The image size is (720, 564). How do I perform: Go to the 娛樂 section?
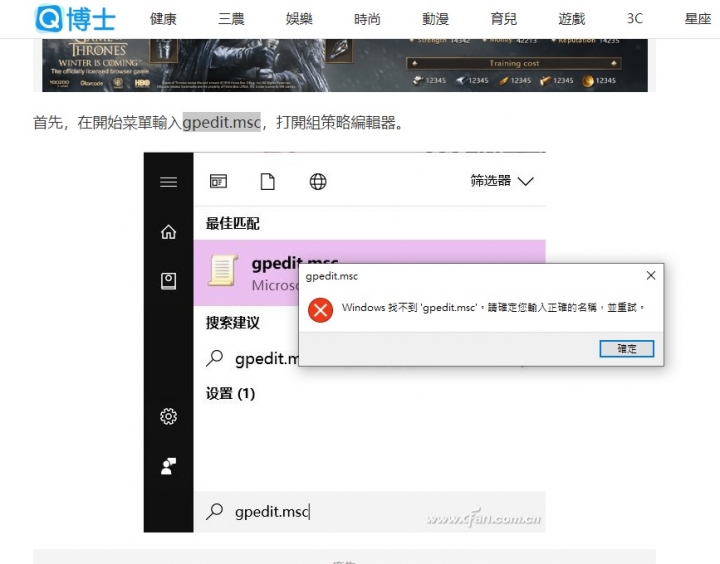pos(299,19)
